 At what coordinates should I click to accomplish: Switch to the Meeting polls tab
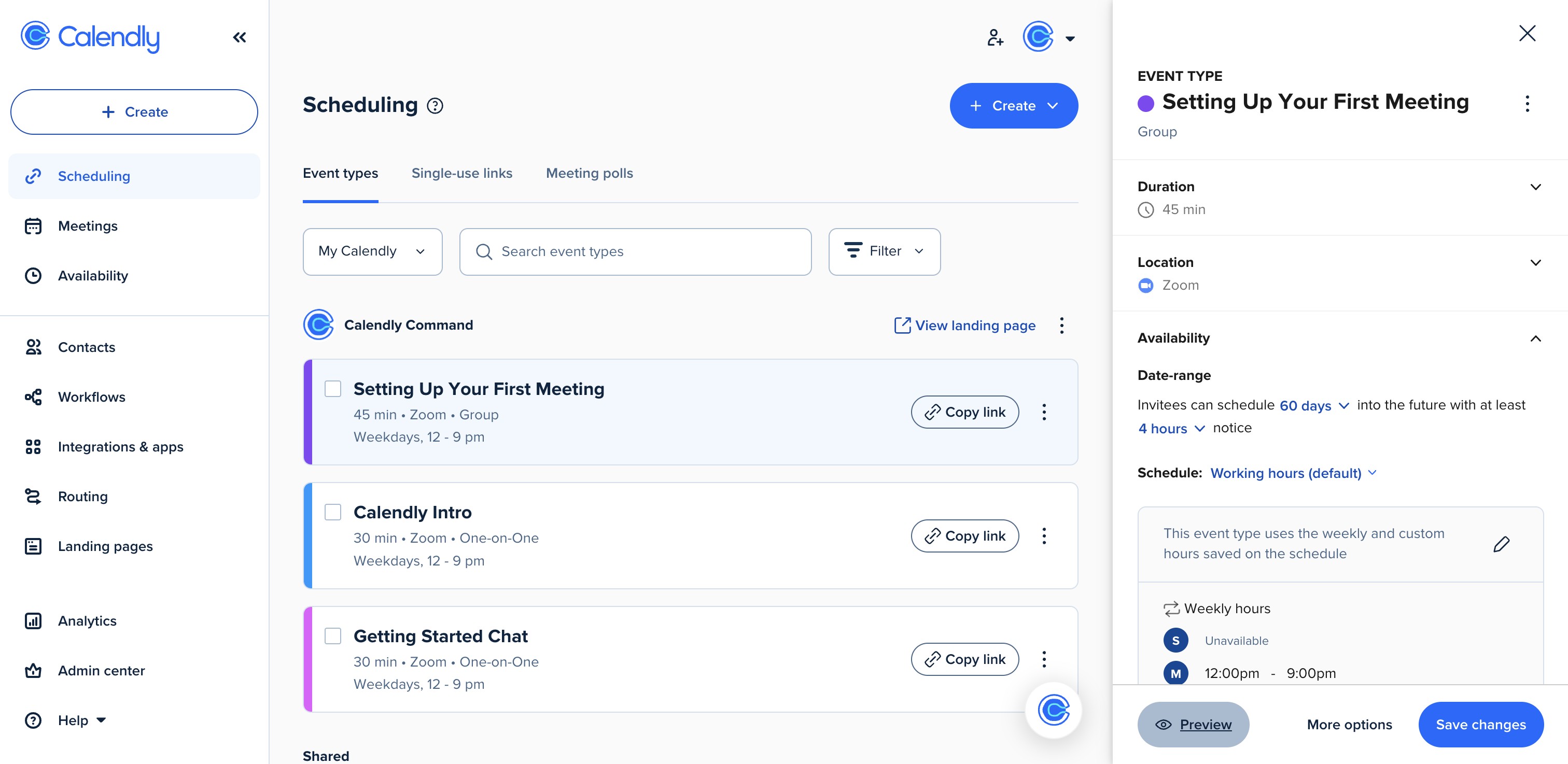coord(589,173)
